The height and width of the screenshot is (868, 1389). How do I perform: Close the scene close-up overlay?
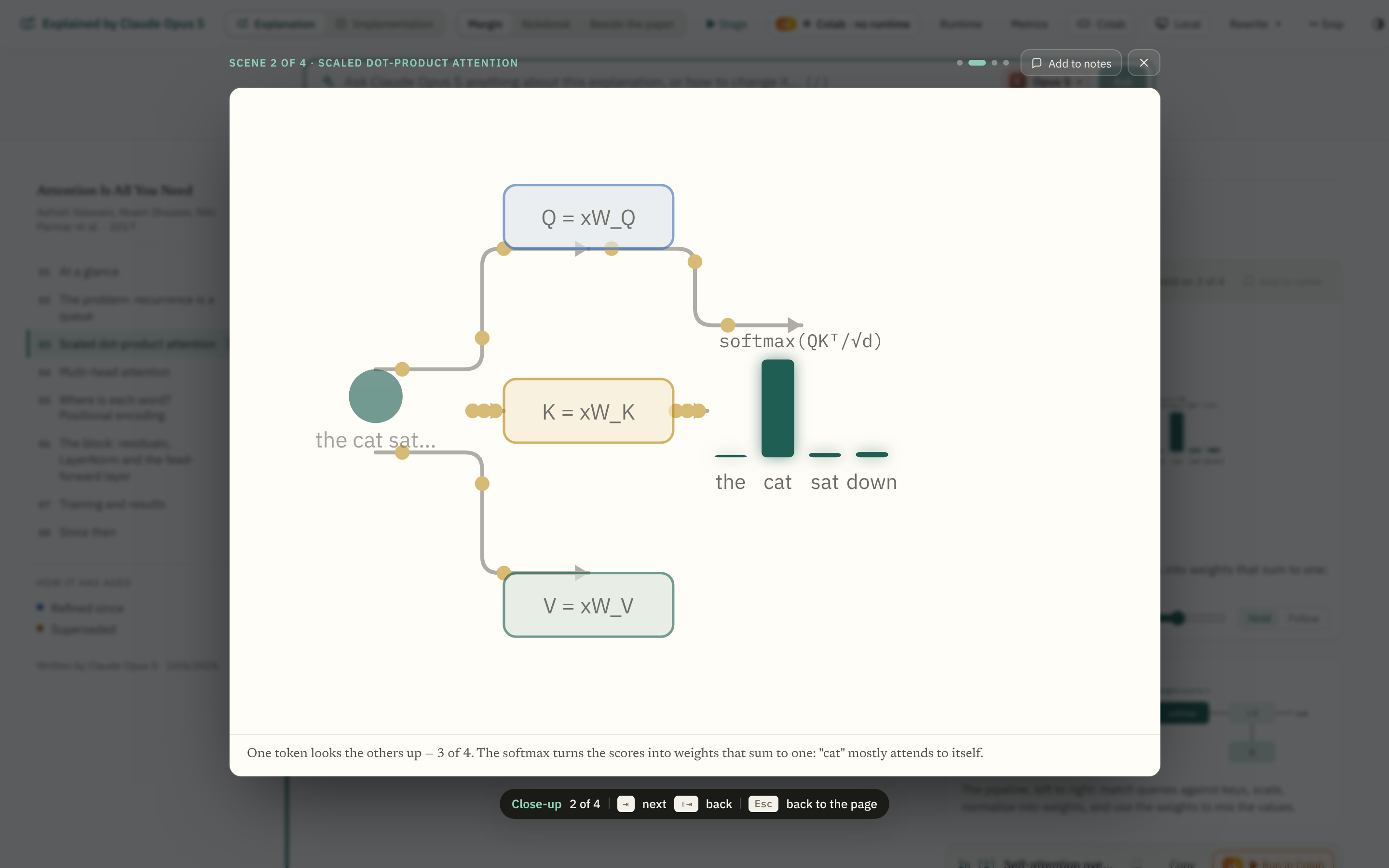click(x=1144, y=63)
